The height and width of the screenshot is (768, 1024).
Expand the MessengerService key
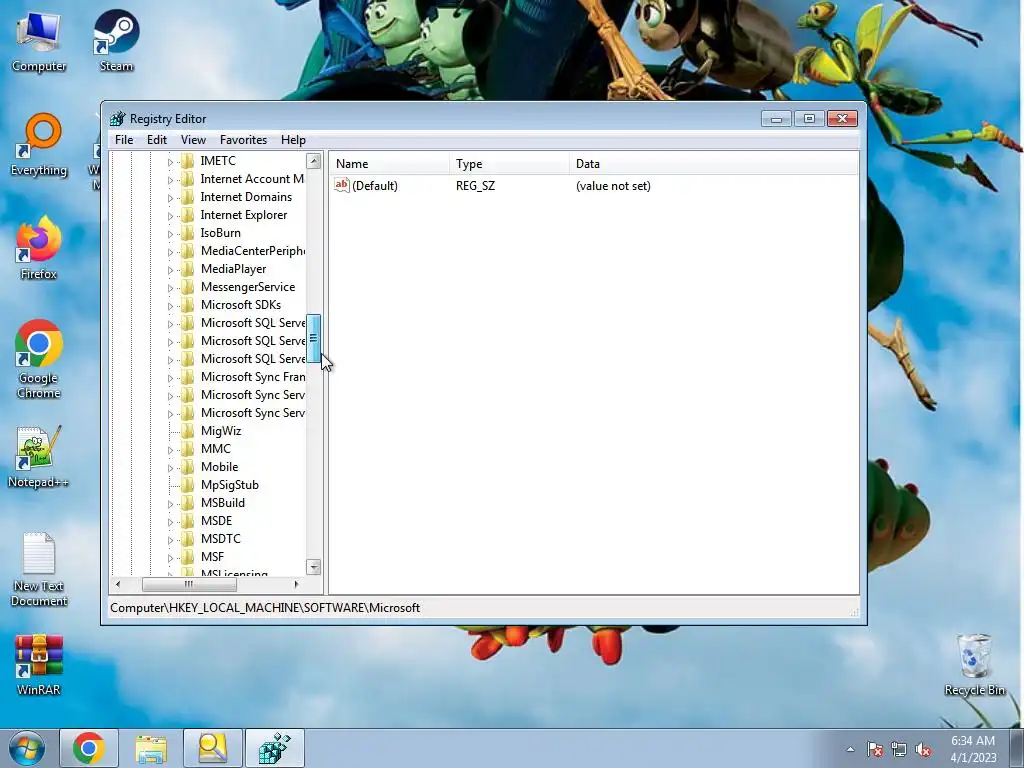click(x=170, y=287)
